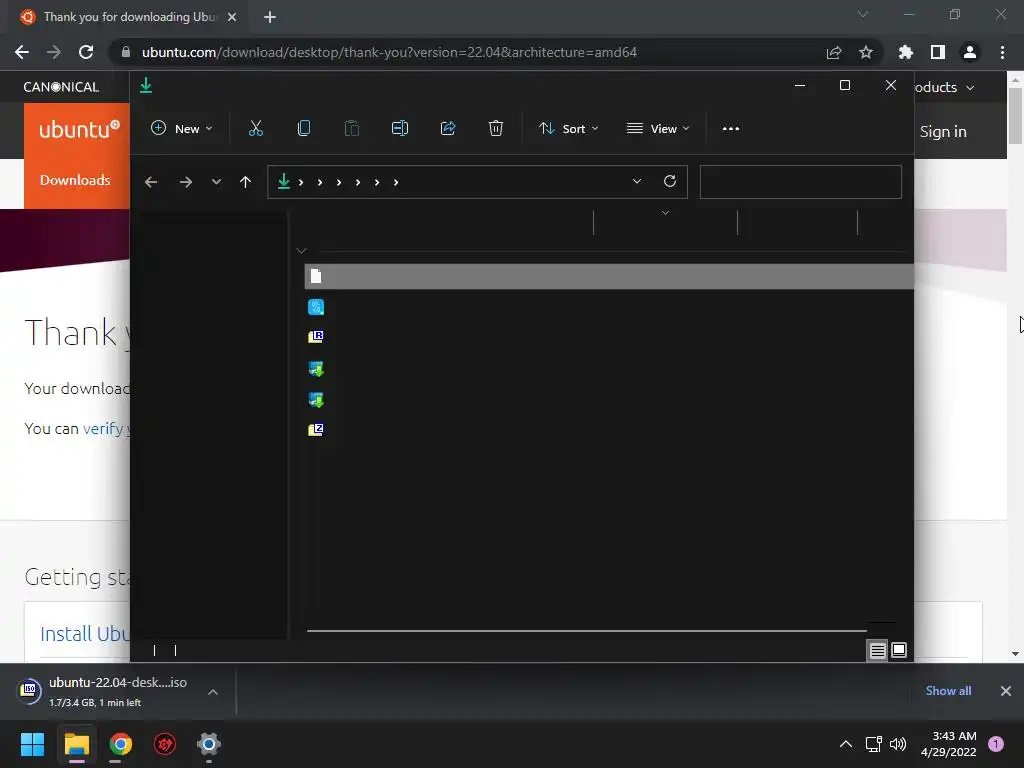Go up one folder level in Explorer

(246, 182)
